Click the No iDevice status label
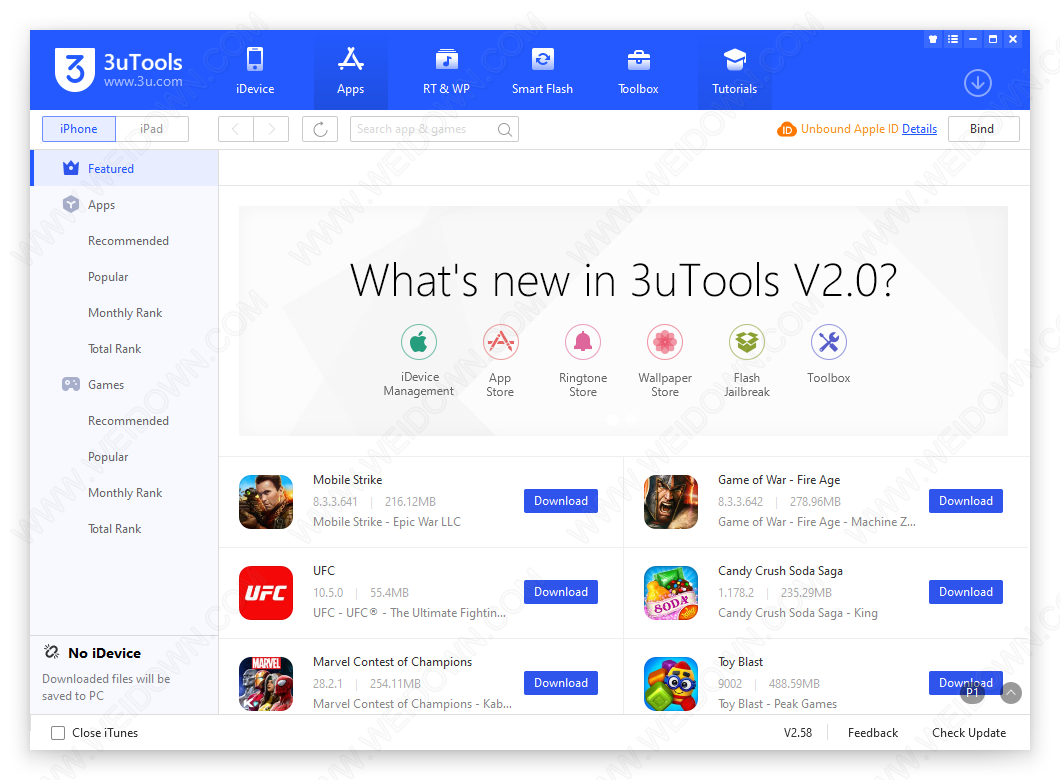Screen dimensions: 1060x780 [105, 653]
